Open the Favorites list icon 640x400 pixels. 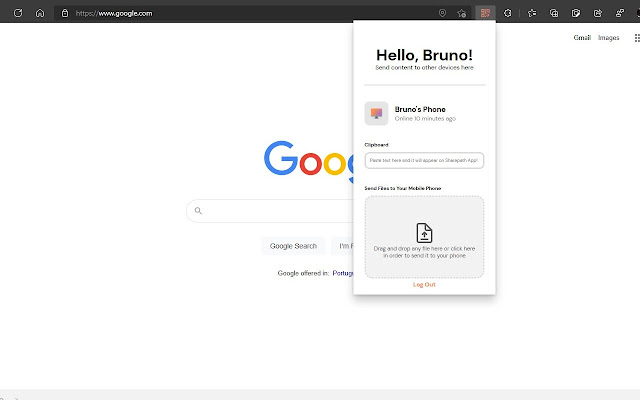(x=532, y=13)
